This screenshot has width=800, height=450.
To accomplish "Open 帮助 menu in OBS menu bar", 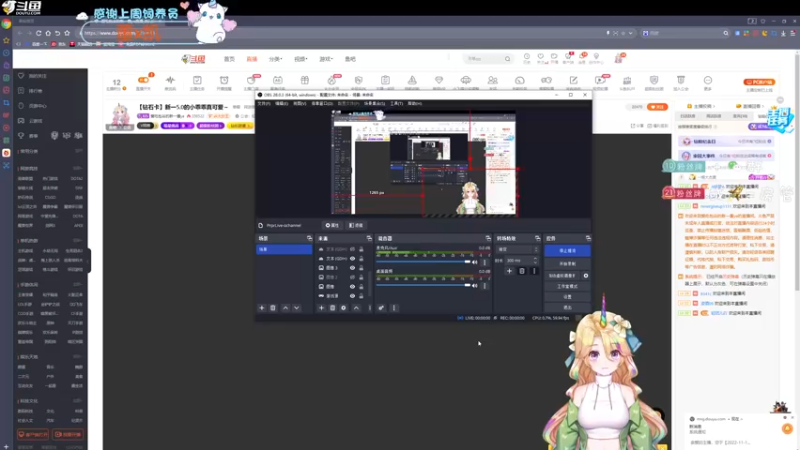I will click(415, 104).
